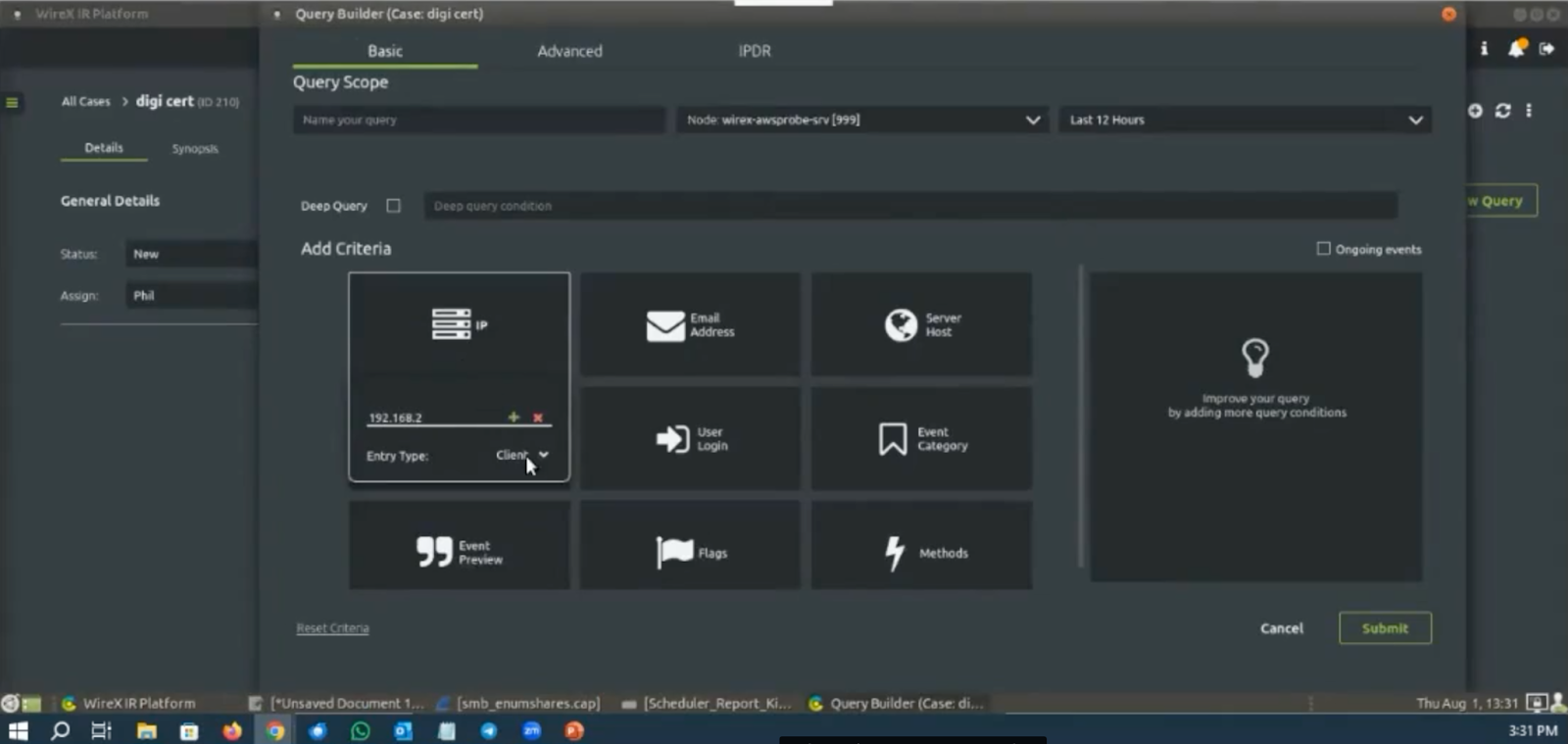Pick the User Login criteria tile

(x=690, y=438)
